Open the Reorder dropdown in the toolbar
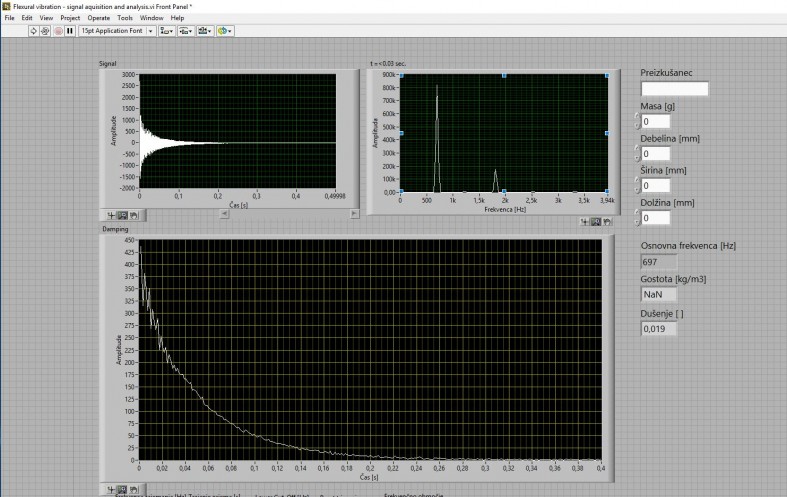Image resolution: width=787 pixels, height=497 pixels. (226, 31)
